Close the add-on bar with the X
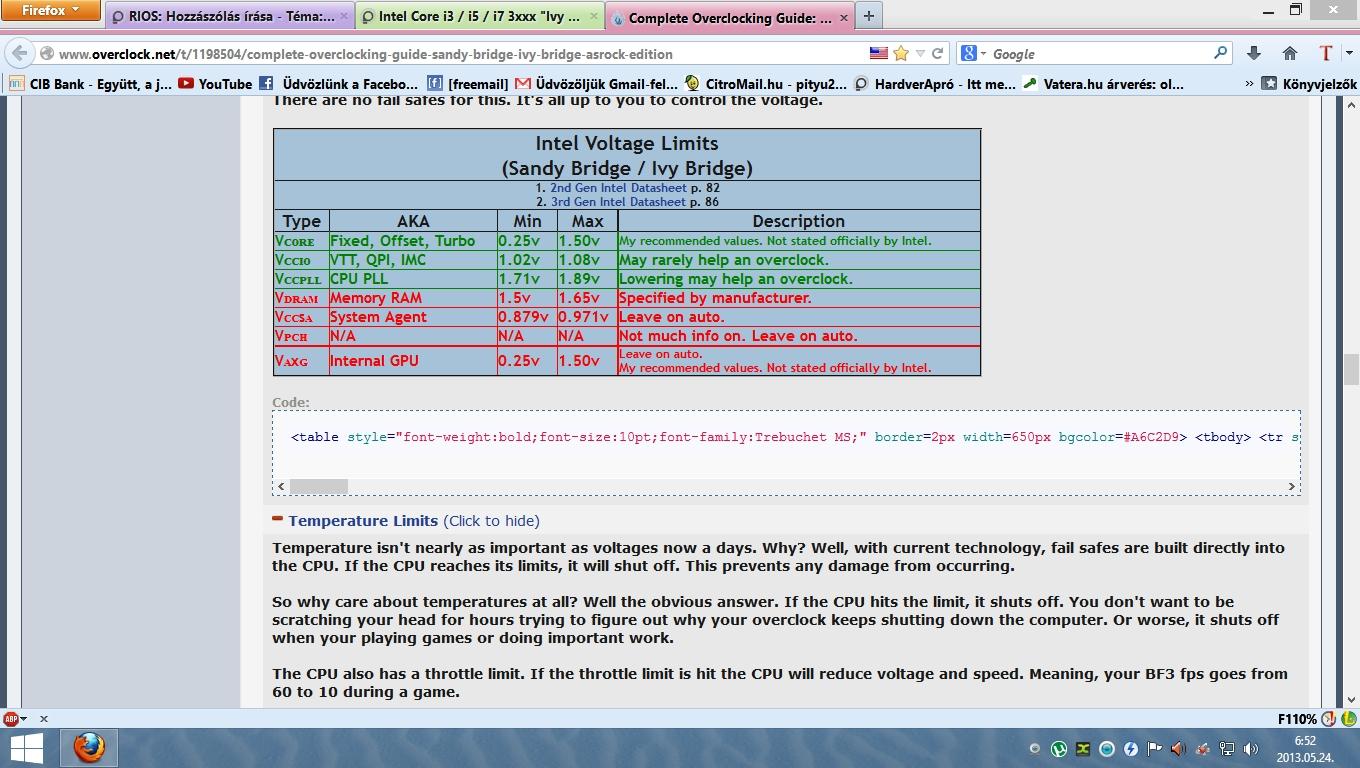Image resolution: width=1360 pixels, height=768 pixels. [43, 718]
